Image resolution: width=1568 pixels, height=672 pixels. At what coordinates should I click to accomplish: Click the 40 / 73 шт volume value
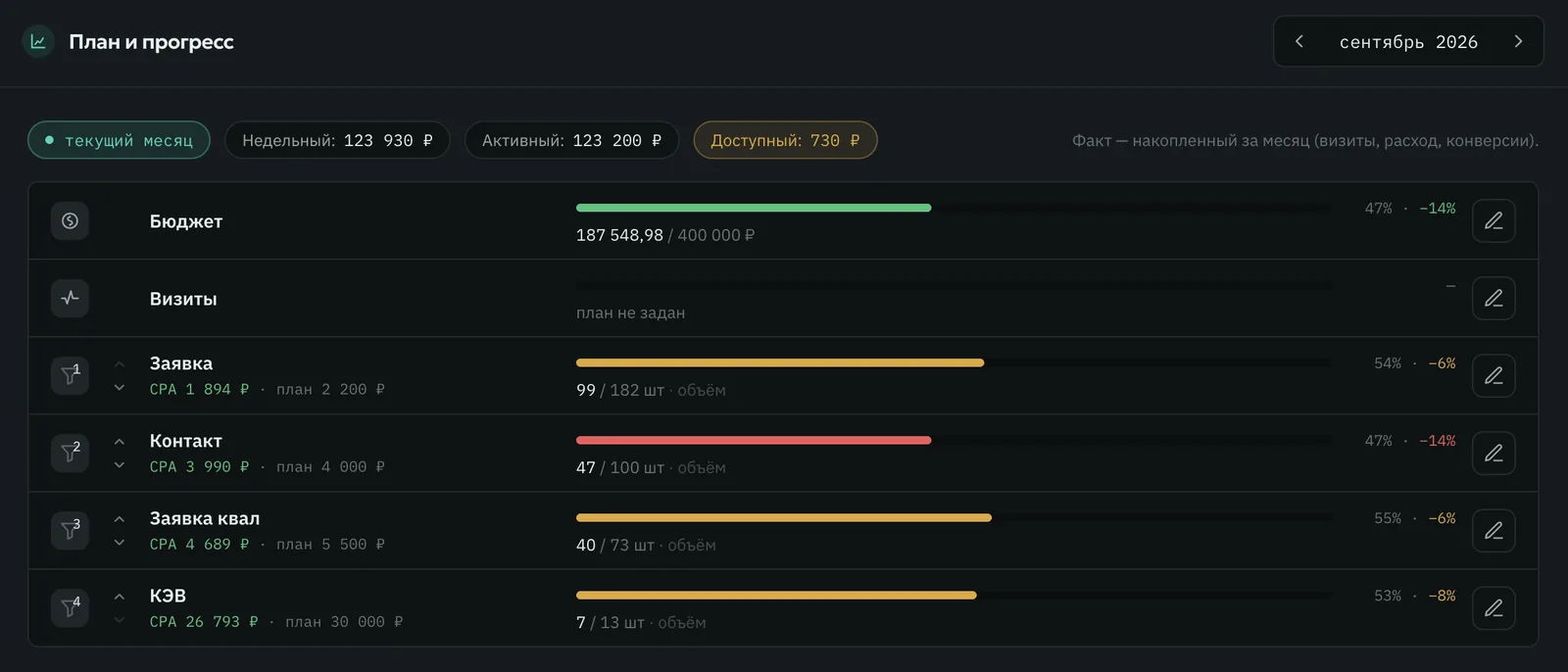point(614,545)
